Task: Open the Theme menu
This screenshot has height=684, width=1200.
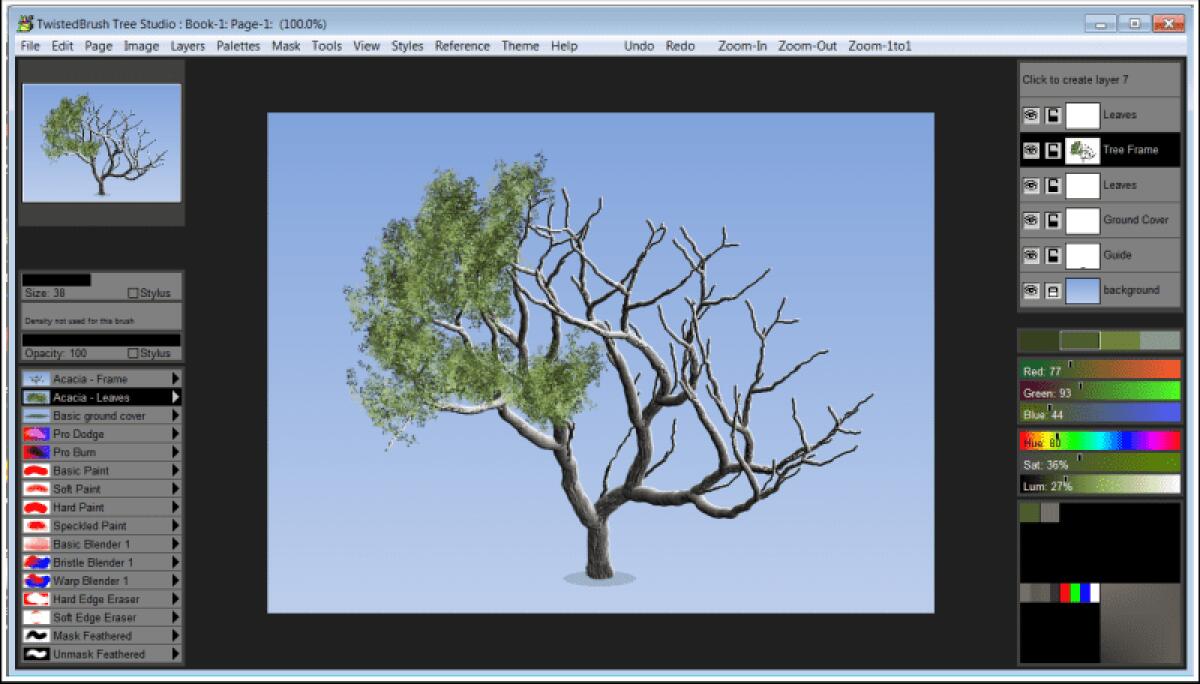Action: click(520, 45)
